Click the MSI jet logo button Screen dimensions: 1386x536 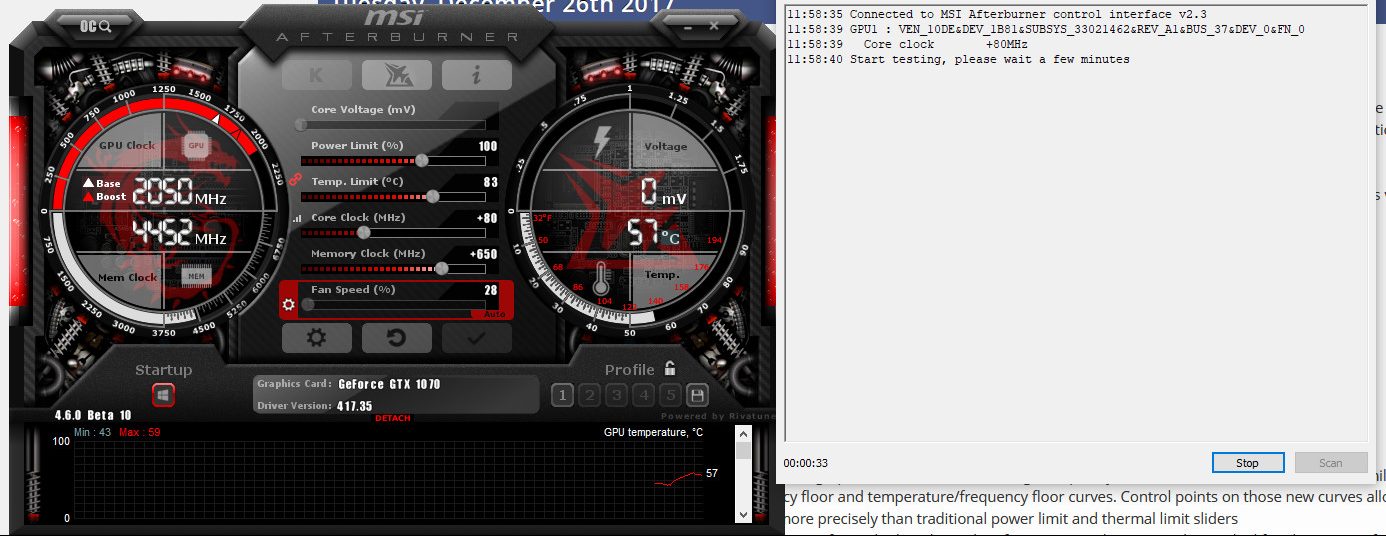(x=396, y=75)
